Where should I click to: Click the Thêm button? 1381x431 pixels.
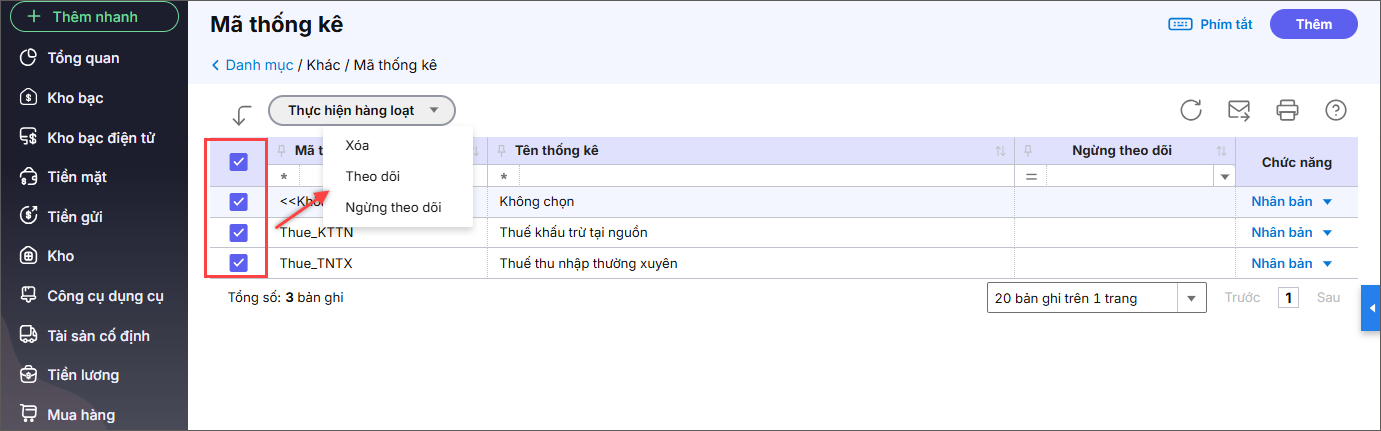point(1313,24)
